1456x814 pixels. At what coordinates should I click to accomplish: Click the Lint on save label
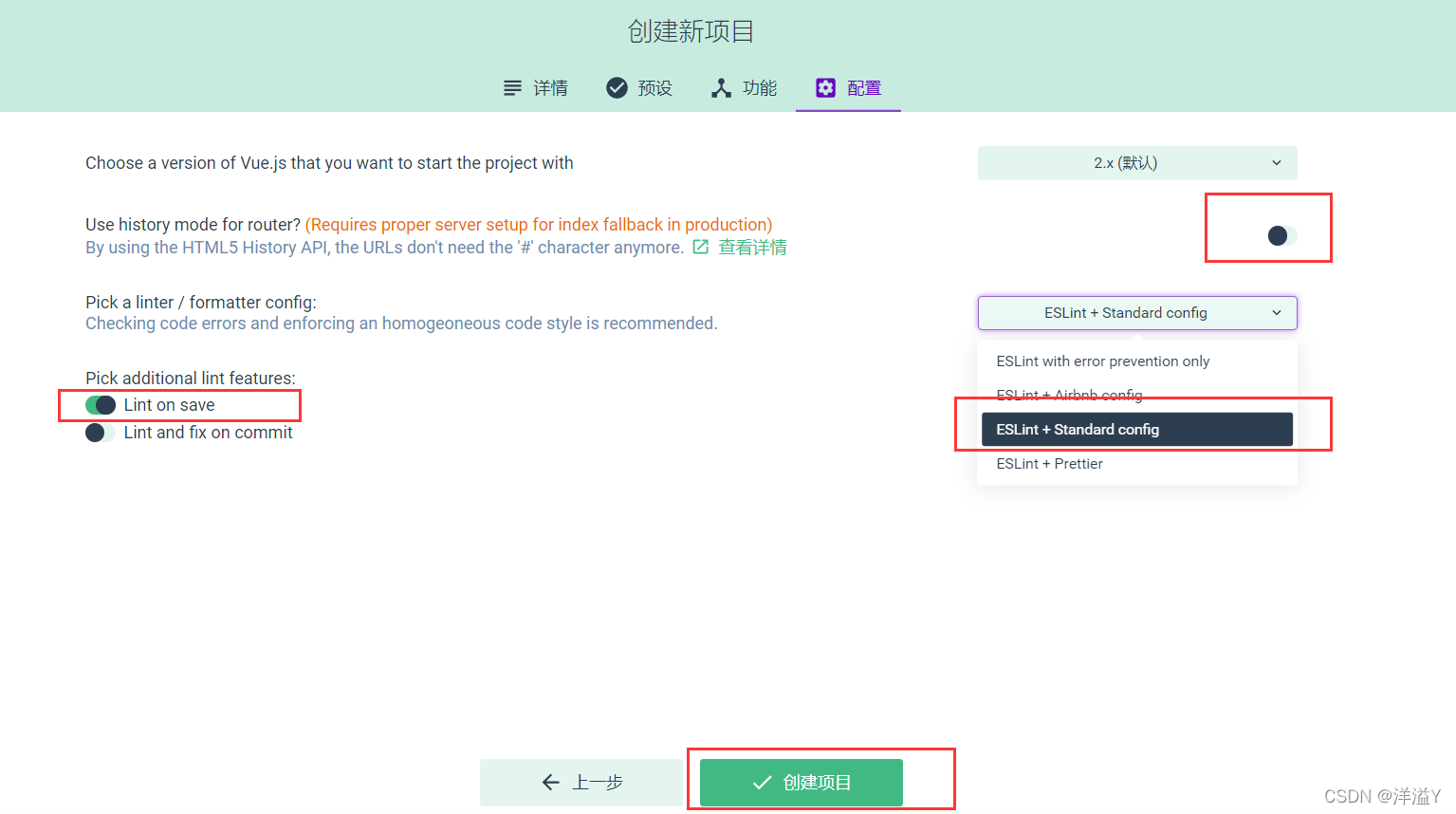click(x=170, y=405)
